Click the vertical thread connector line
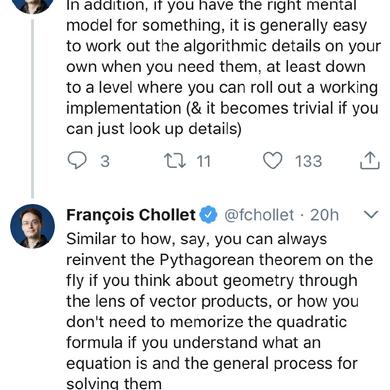The height and width of the screenshot is (390, 390). pos(32,109)
